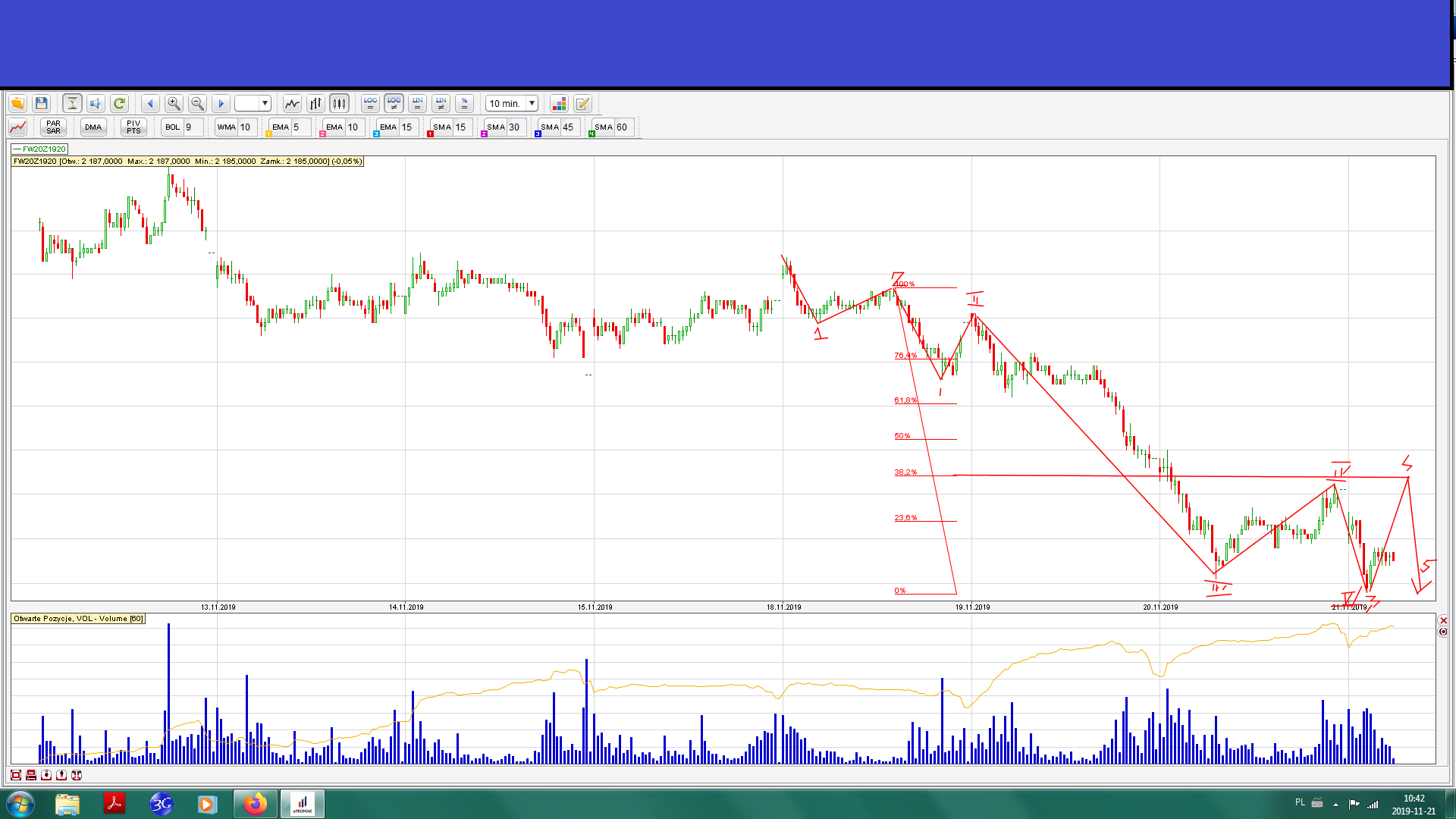
Task: Open Firefox from the taskbar
Action: [x=256, y=804]
